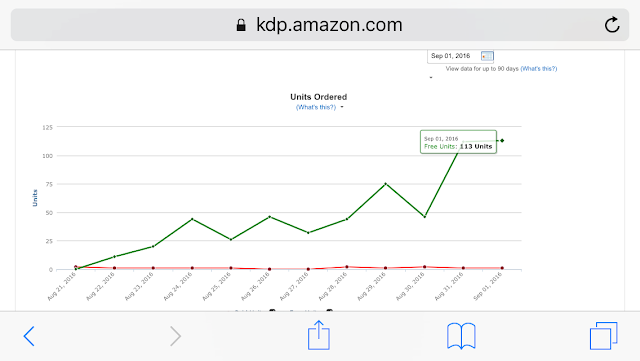Select the Aug 26 green data point
Viewport: 640px width, 361px height.
coord(269,217)
